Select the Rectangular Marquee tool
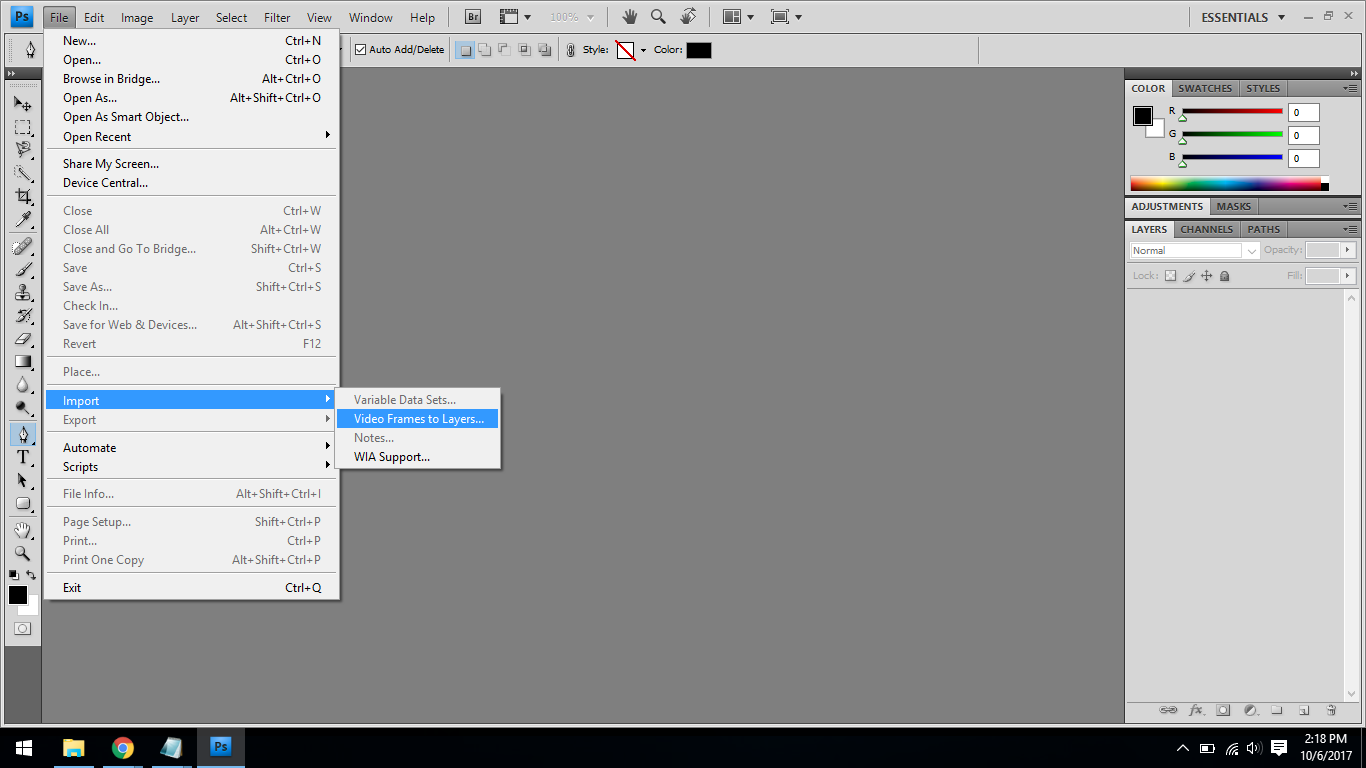 click(x=23, y=127)
